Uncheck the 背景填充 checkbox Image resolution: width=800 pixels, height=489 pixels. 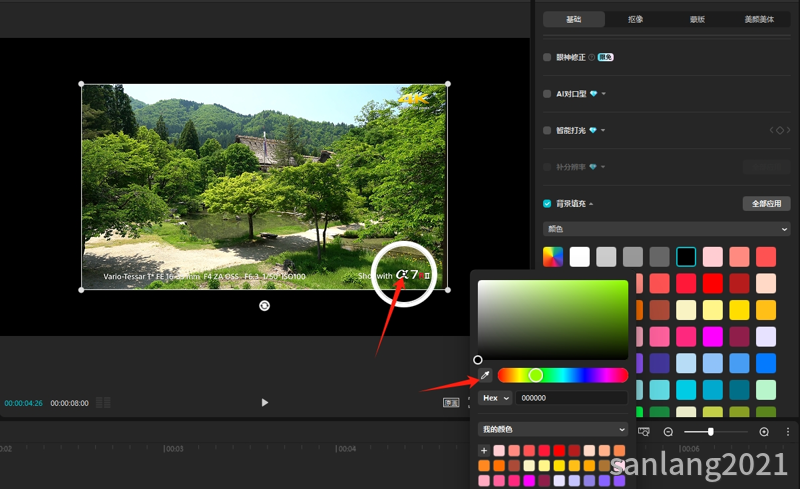point(547,203)
